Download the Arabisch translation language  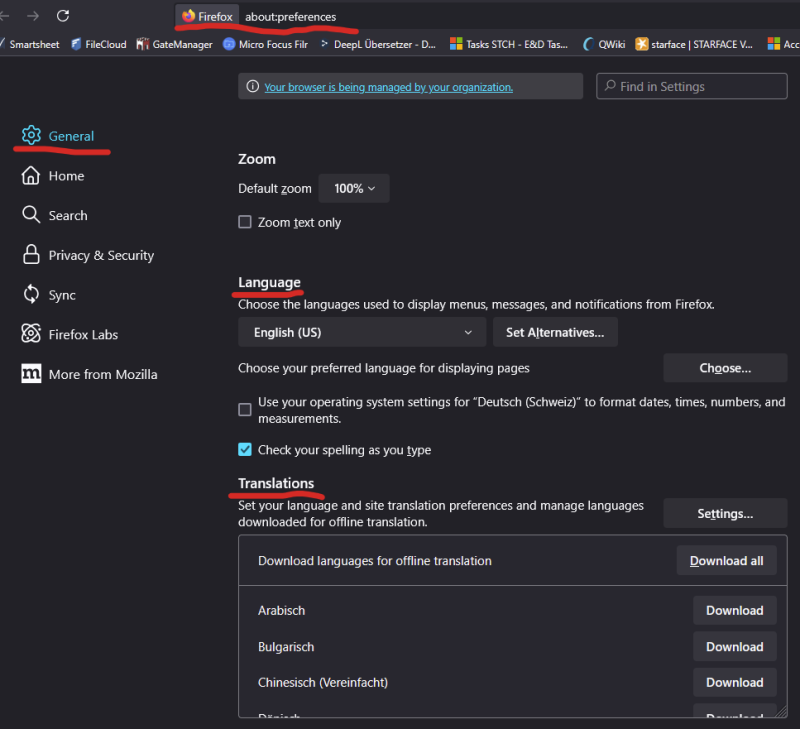(x=734, y=611)
